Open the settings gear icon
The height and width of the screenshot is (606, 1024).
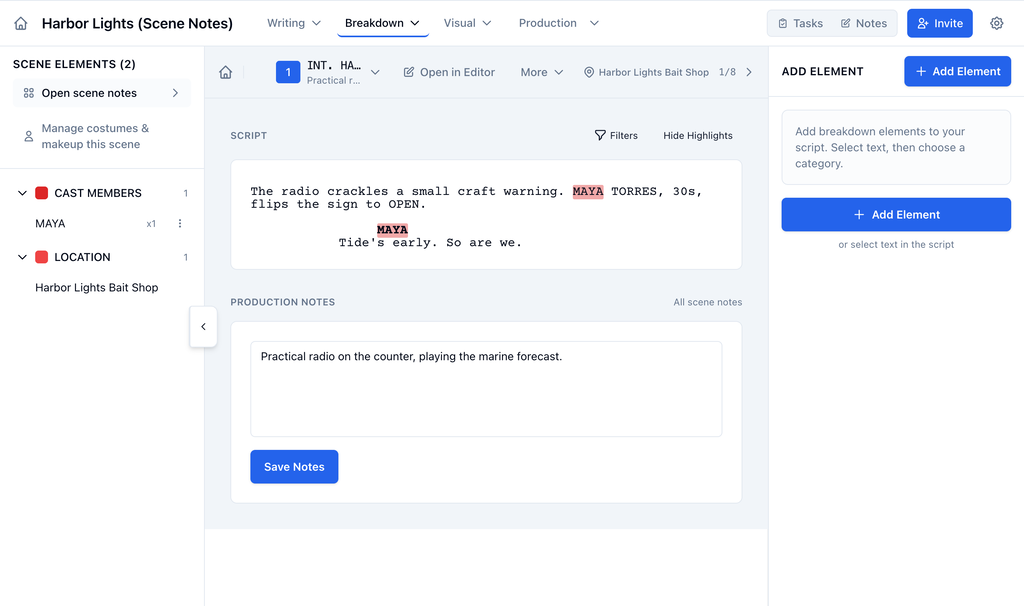click(997, 24)
